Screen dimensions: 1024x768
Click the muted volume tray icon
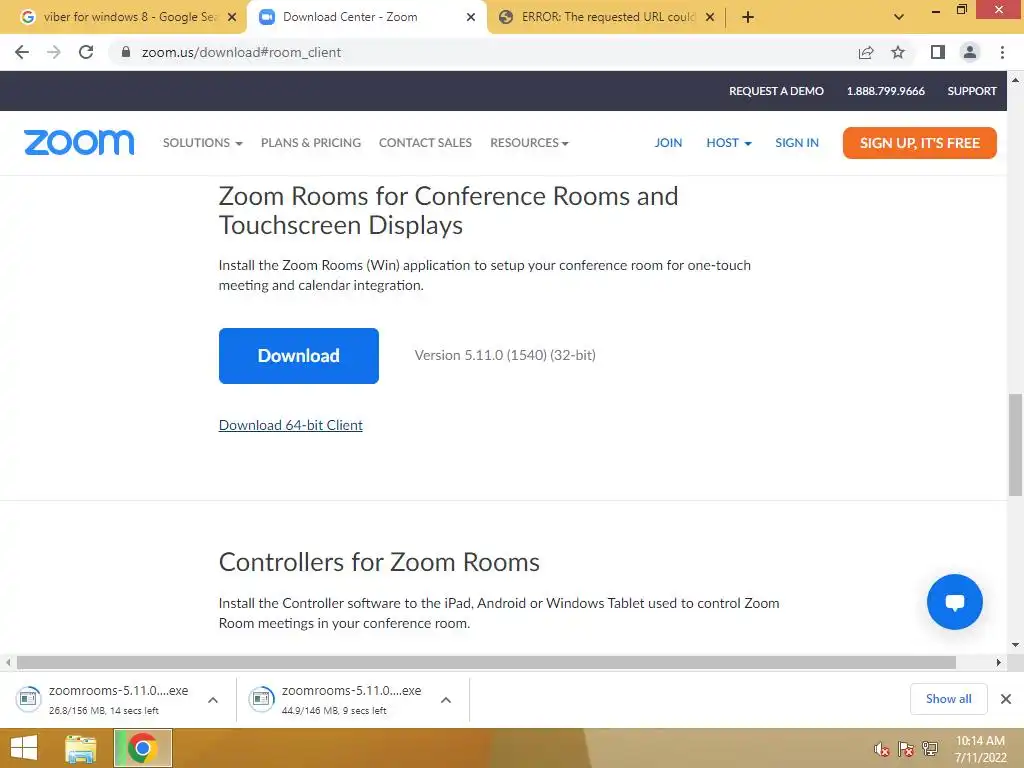pos(882,749)
